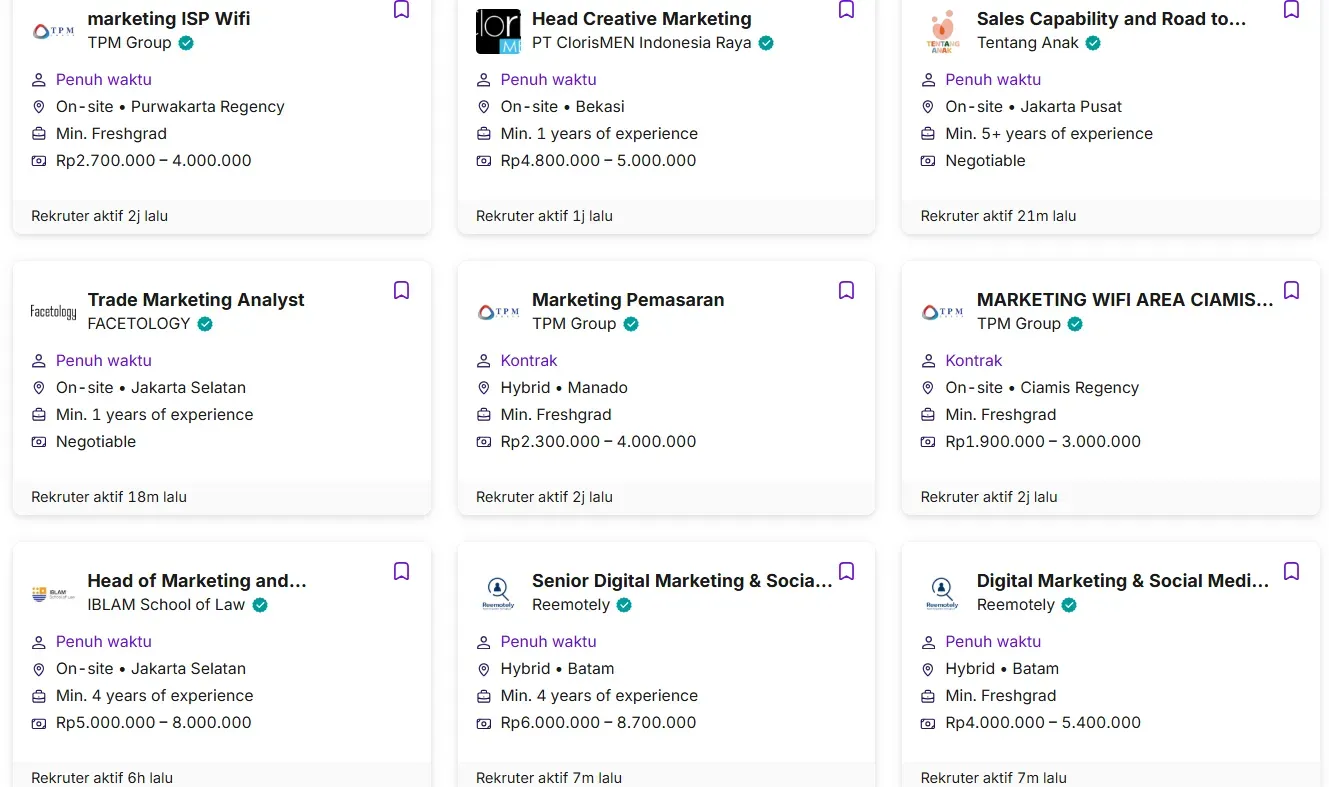Bookmark the Trade Marketing Analyst listing
The height and width of the screenshot is (787, 1329).
coord(401,290)
